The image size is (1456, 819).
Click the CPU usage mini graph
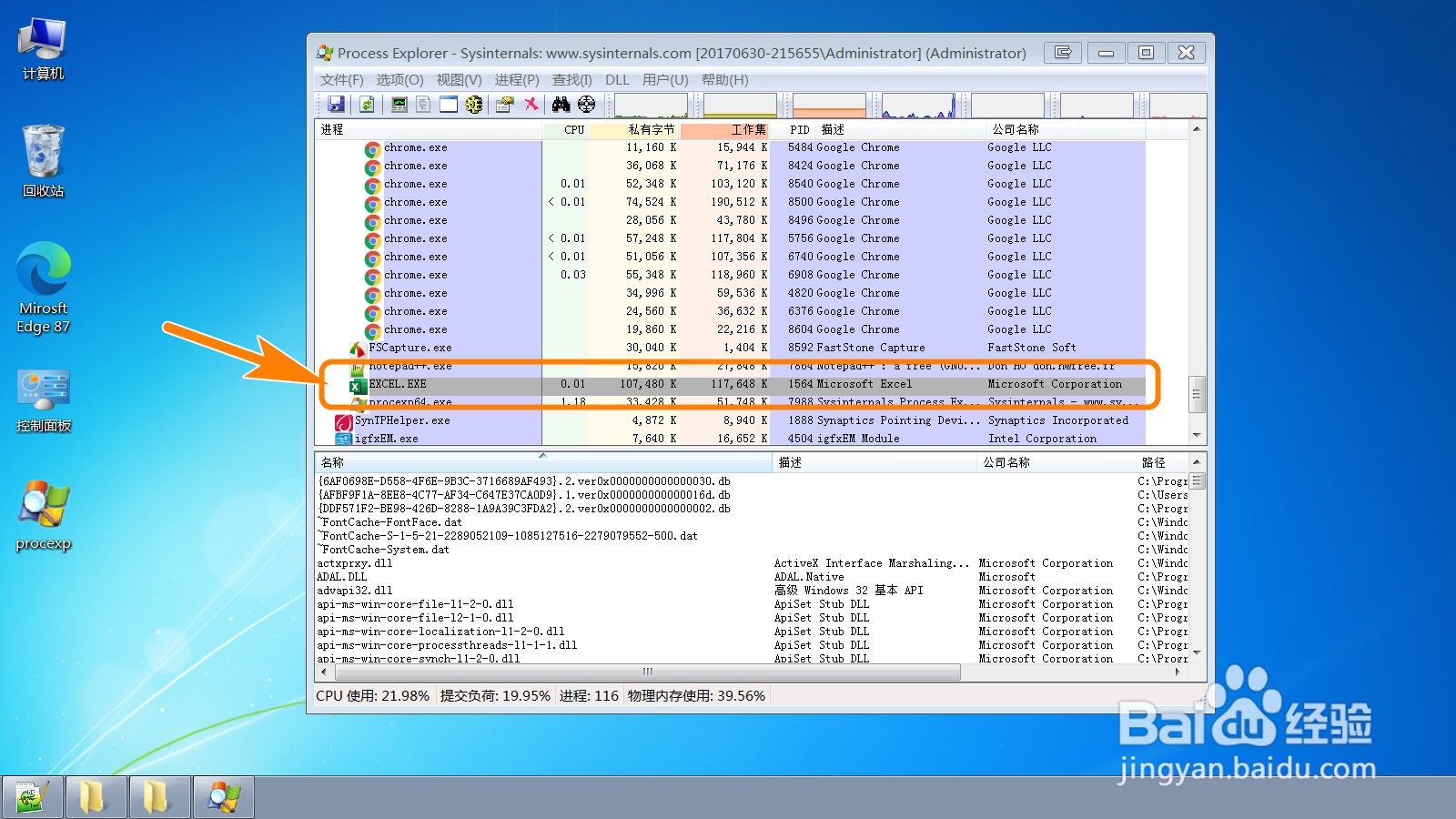point(651,106)
